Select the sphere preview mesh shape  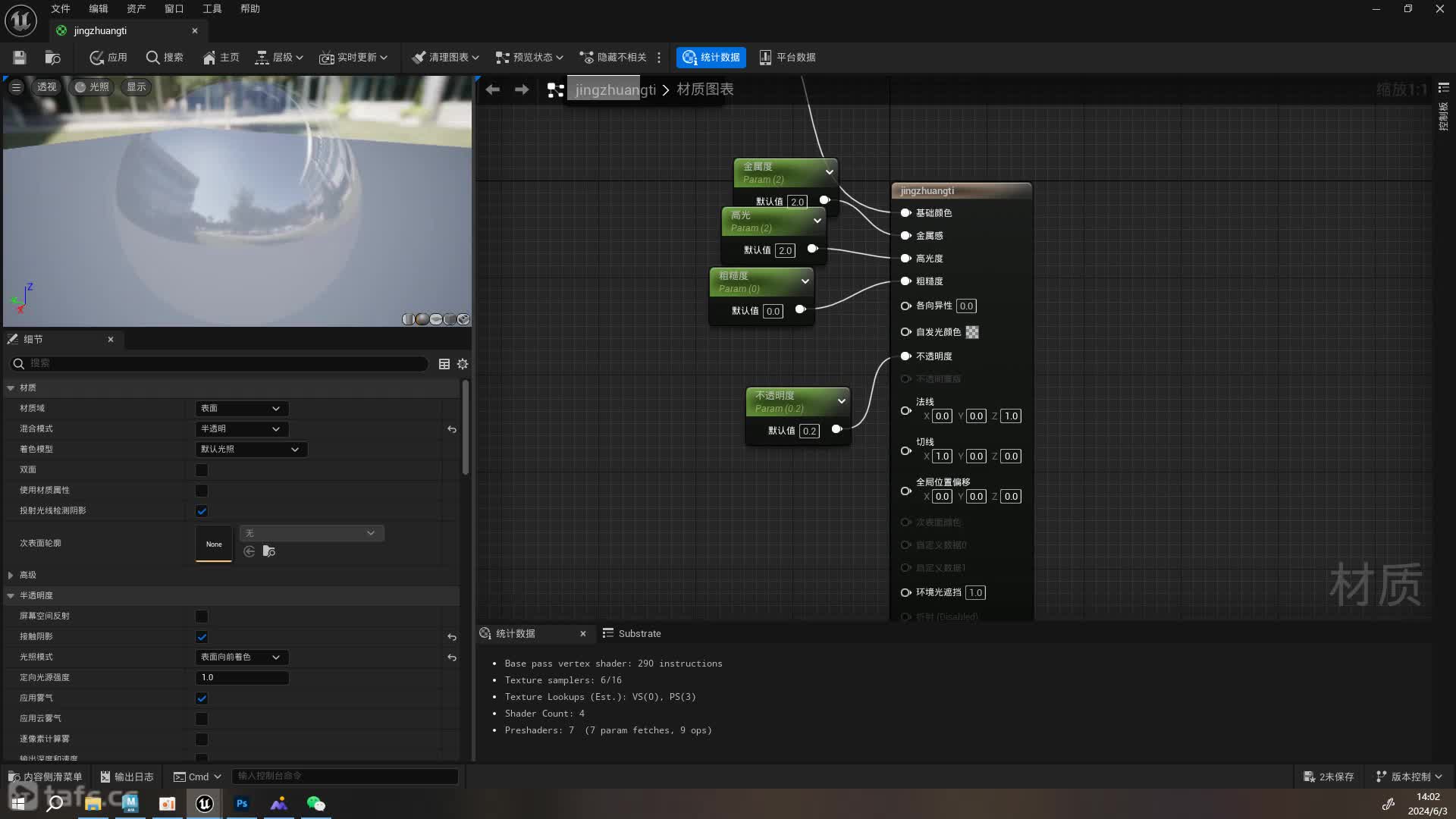coord(422,319)
